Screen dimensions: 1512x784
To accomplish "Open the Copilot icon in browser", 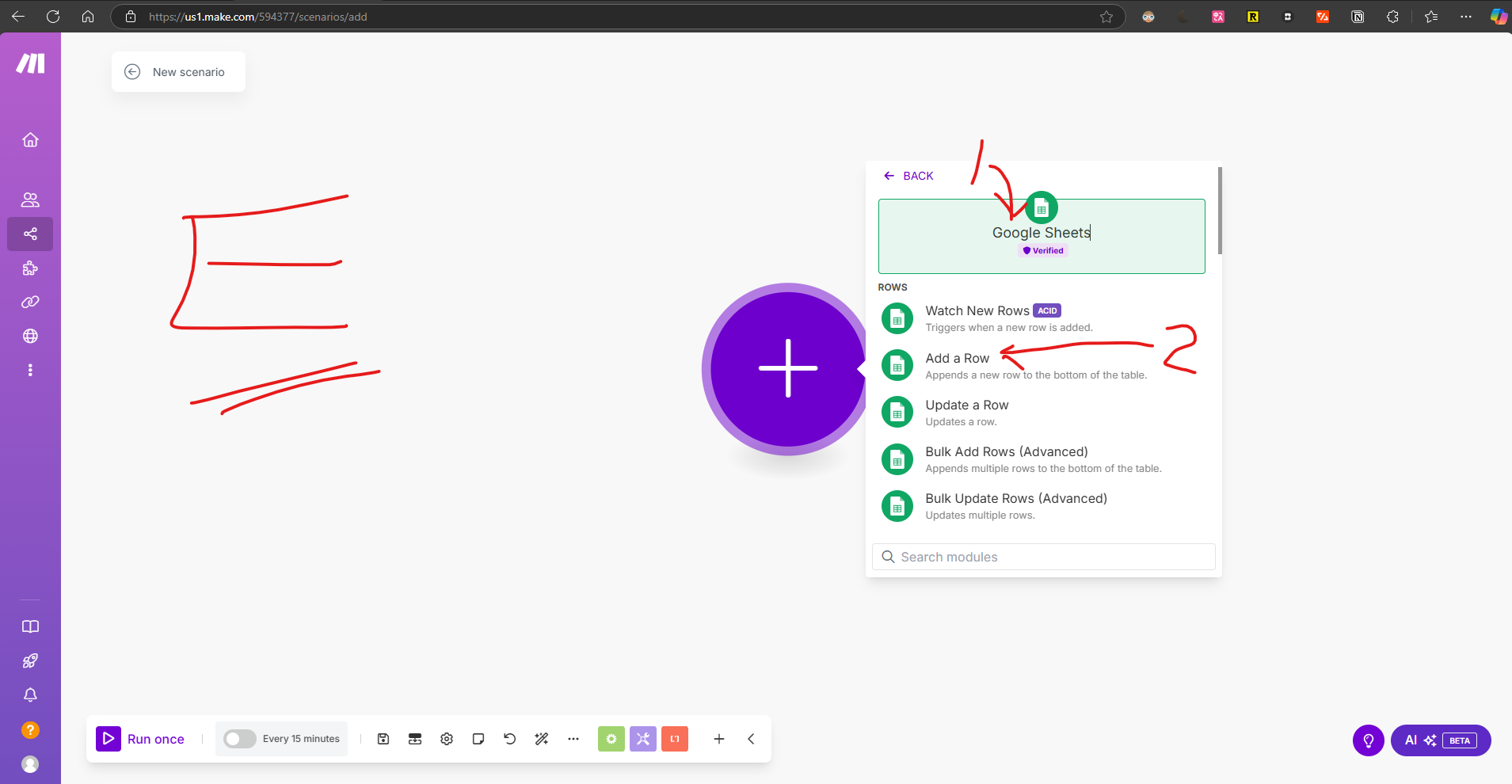I will coord(1499,17).
